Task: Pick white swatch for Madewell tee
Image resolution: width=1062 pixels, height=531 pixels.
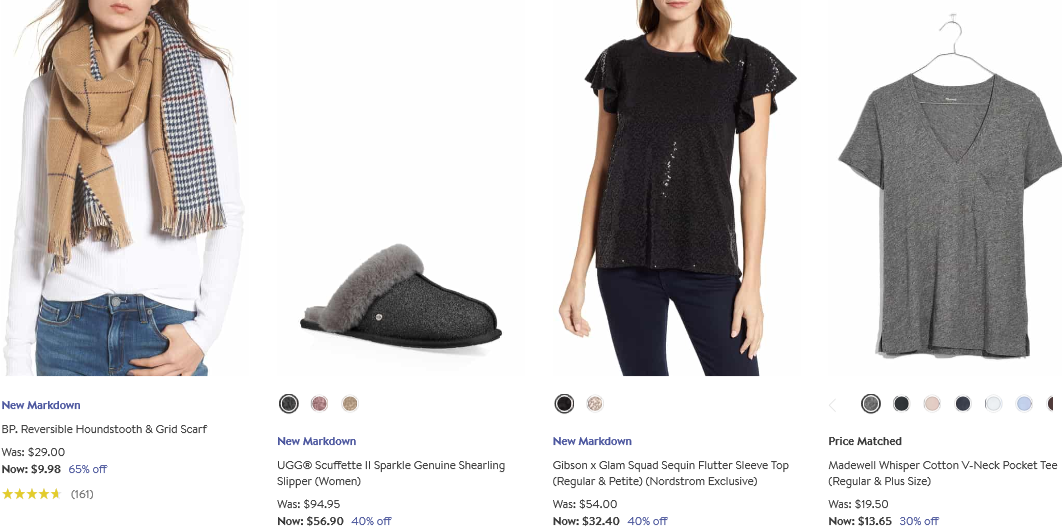Action: click(993, 404)
